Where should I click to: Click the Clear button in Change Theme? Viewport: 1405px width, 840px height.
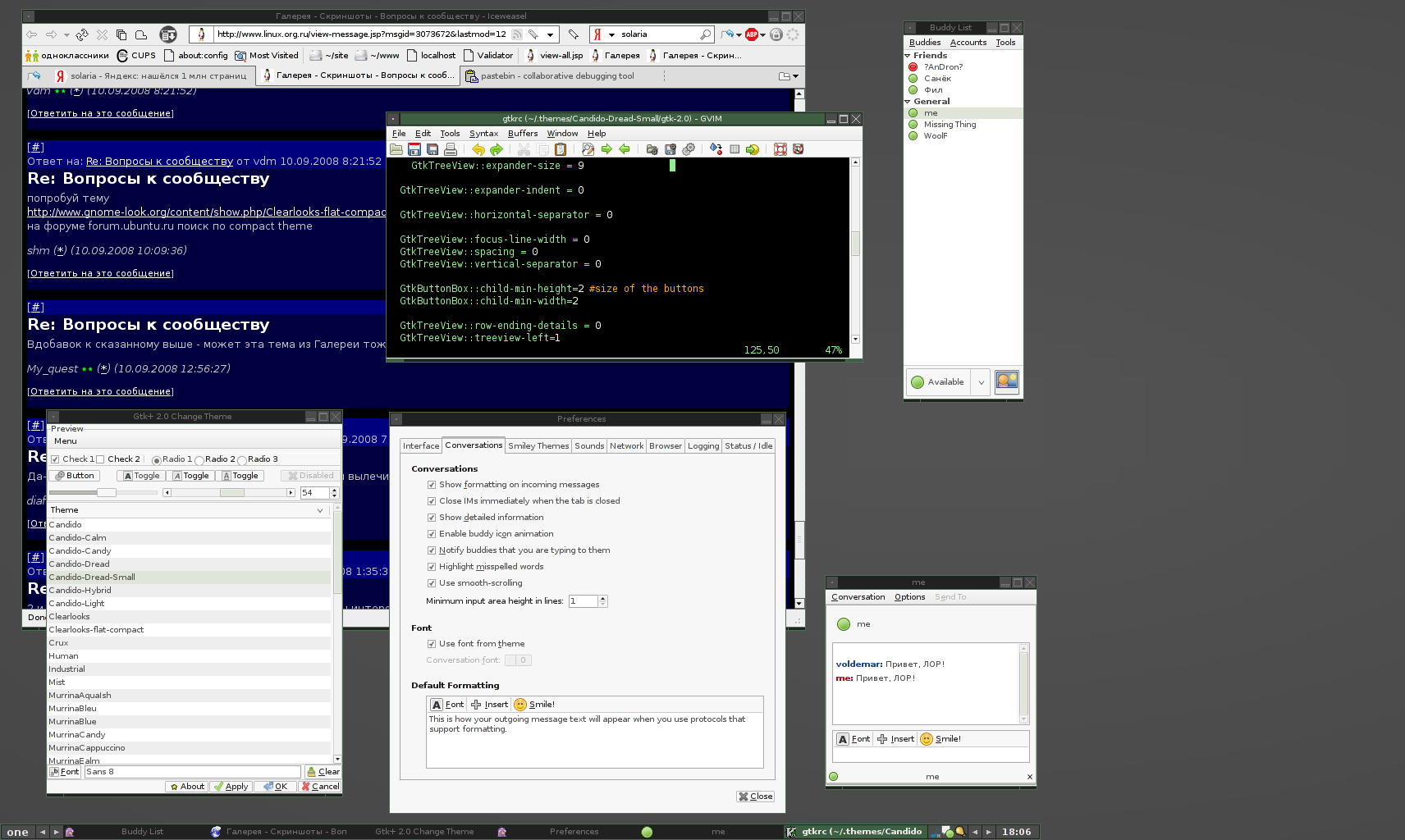(x=323, y=772)
